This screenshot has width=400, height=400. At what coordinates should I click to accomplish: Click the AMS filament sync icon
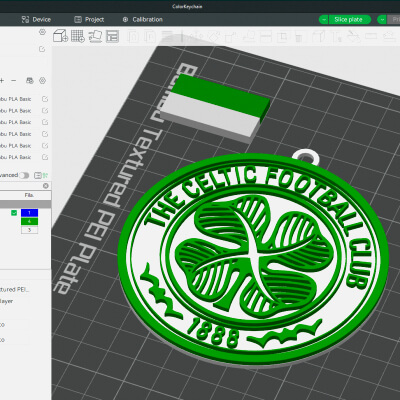tap(30, 81)
